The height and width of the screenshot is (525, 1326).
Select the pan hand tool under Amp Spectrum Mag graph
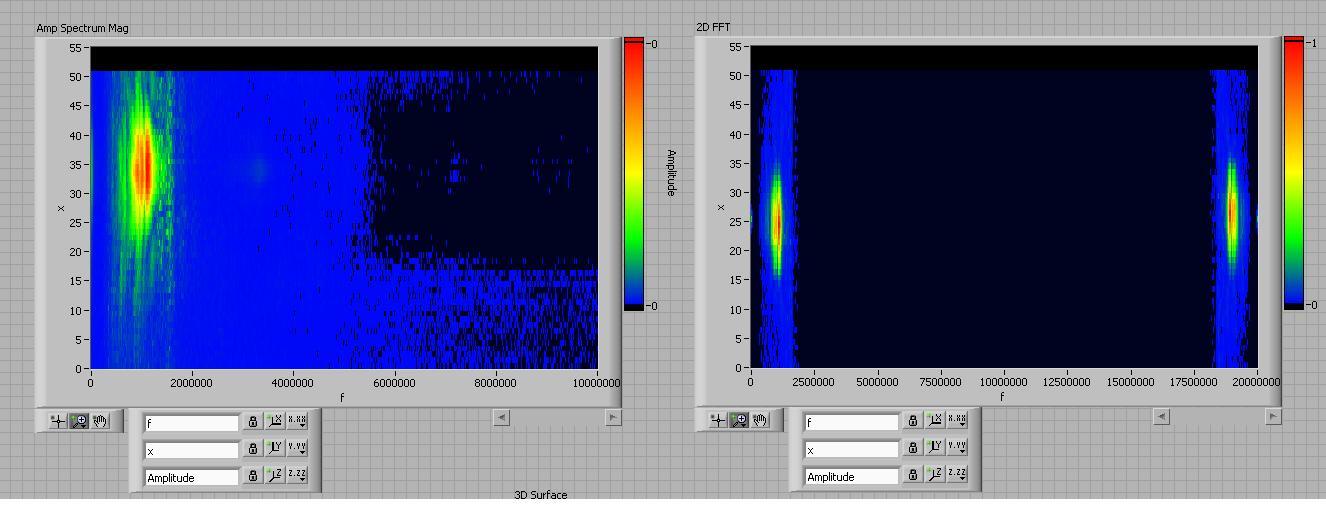pos(100,421)
